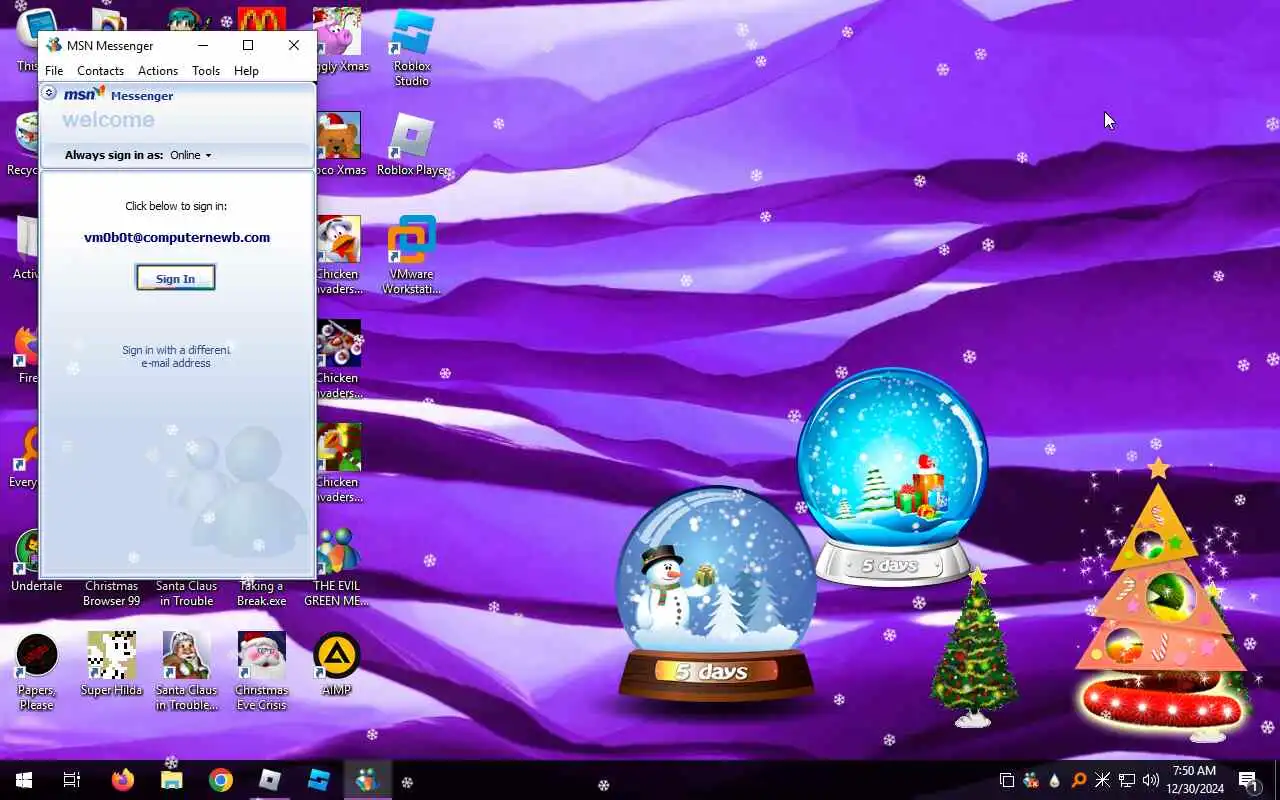Image resolution: width=1280 pixels, height=800 pixels.
Task: Click the Sign In button
Action: [x=175, y=278]
